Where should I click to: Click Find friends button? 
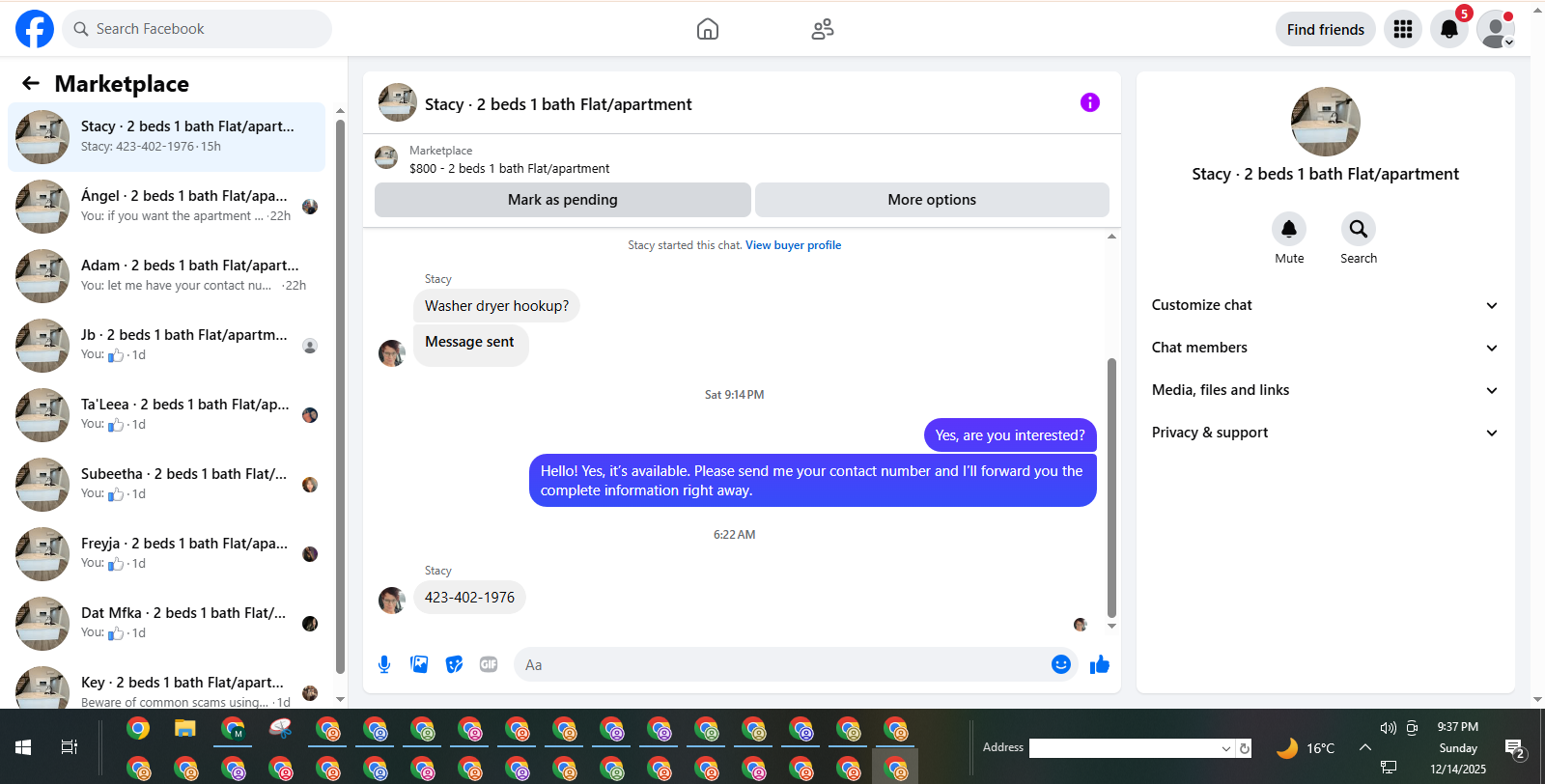click(1326, 29)
